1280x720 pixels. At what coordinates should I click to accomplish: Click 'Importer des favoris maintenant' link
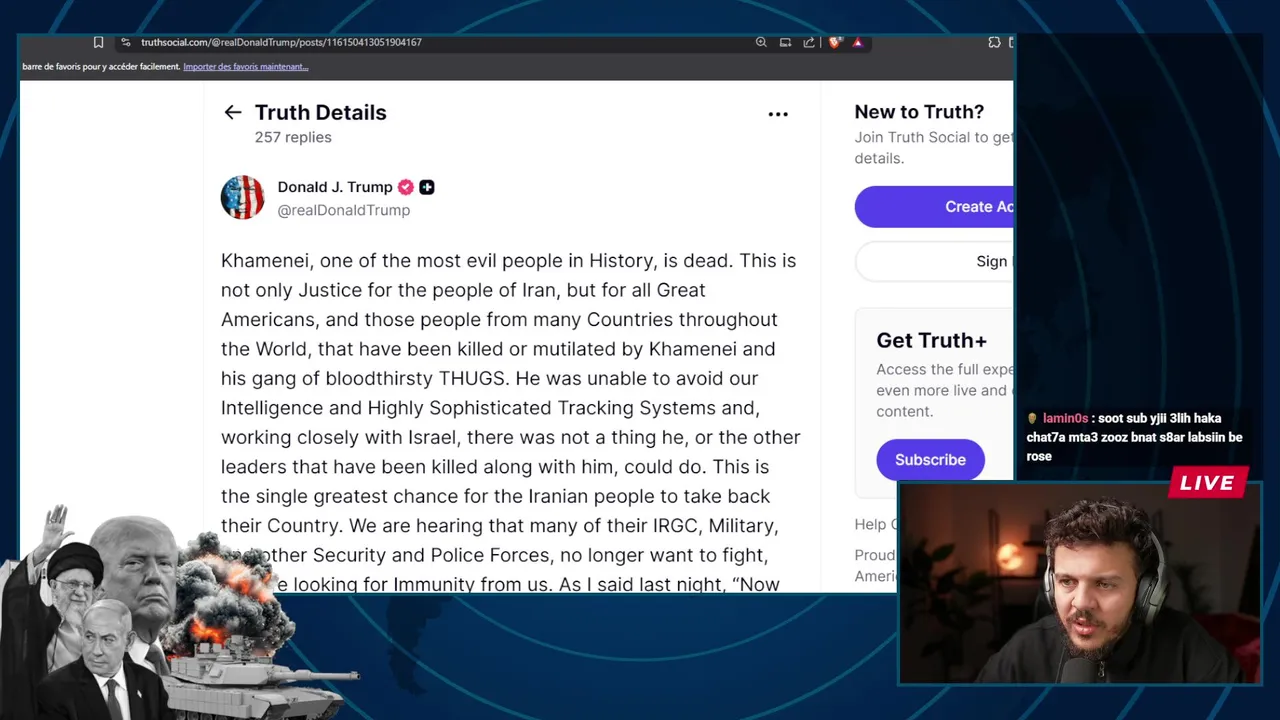[x=246, y=67]
